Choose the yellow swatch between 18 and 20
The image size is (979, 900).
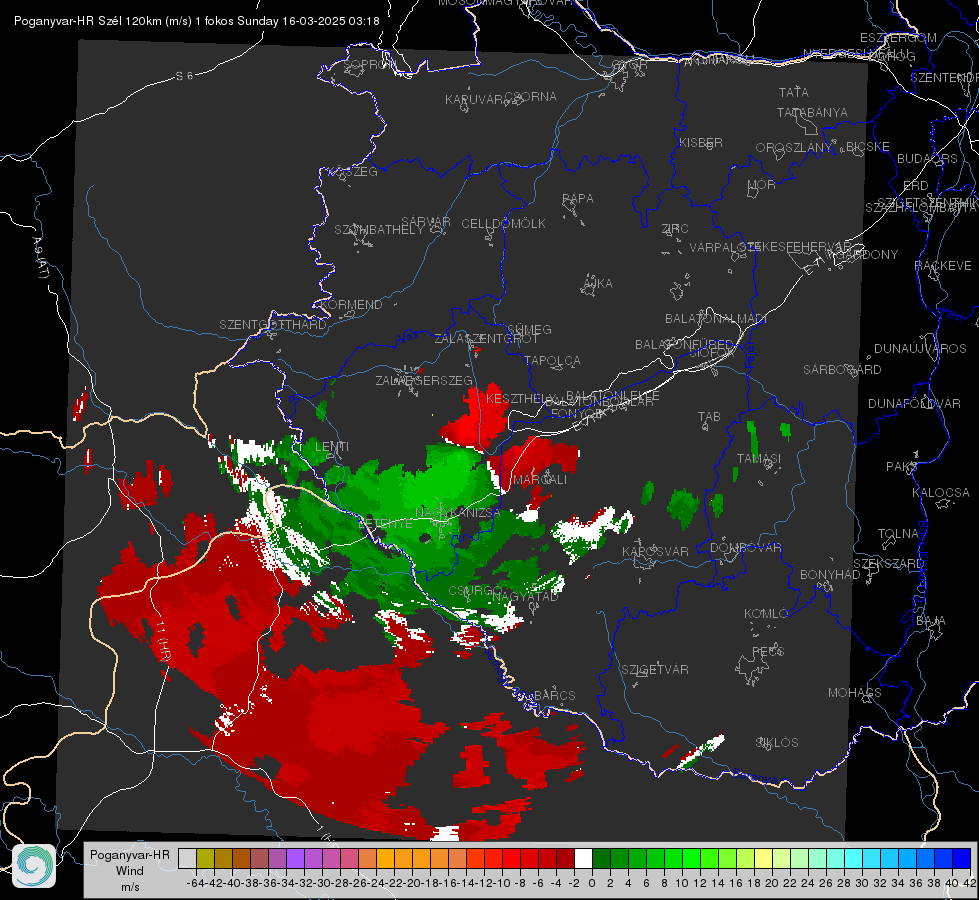[x=763, y=859]
